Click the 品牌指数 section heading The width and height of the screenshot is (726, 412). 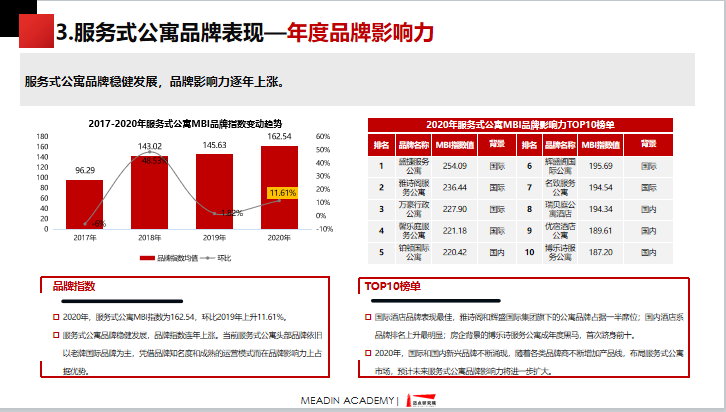[75, 286]
